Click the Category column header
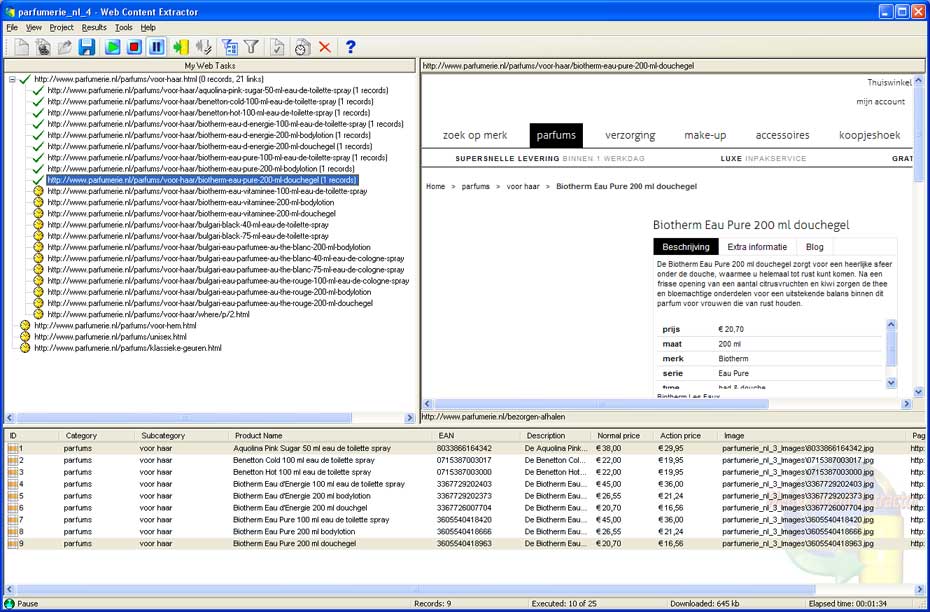The image size is (930, 612). [x=97, y=436]
